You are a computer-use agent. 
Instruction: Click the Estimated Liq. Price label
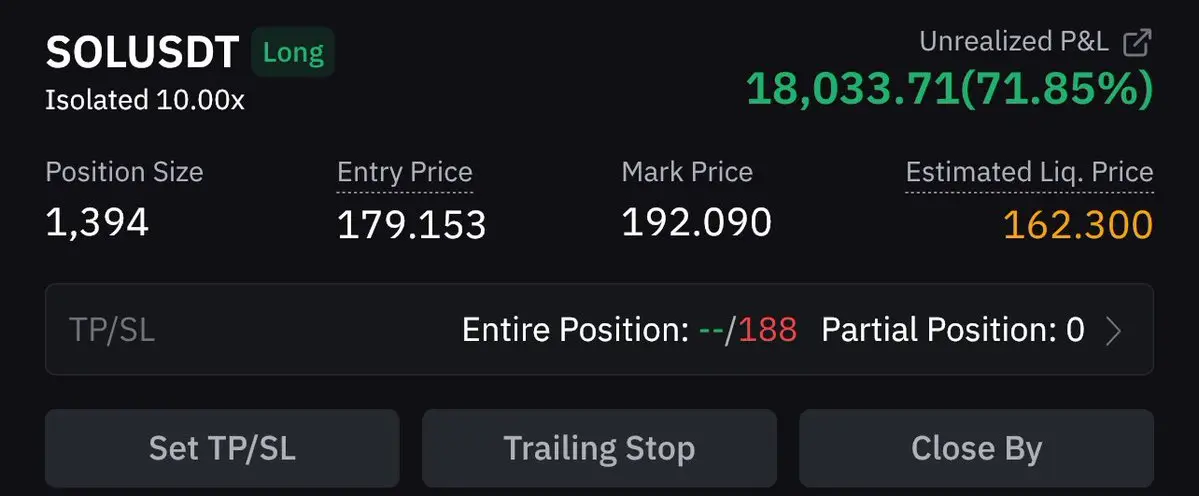tap(1029, 172)
